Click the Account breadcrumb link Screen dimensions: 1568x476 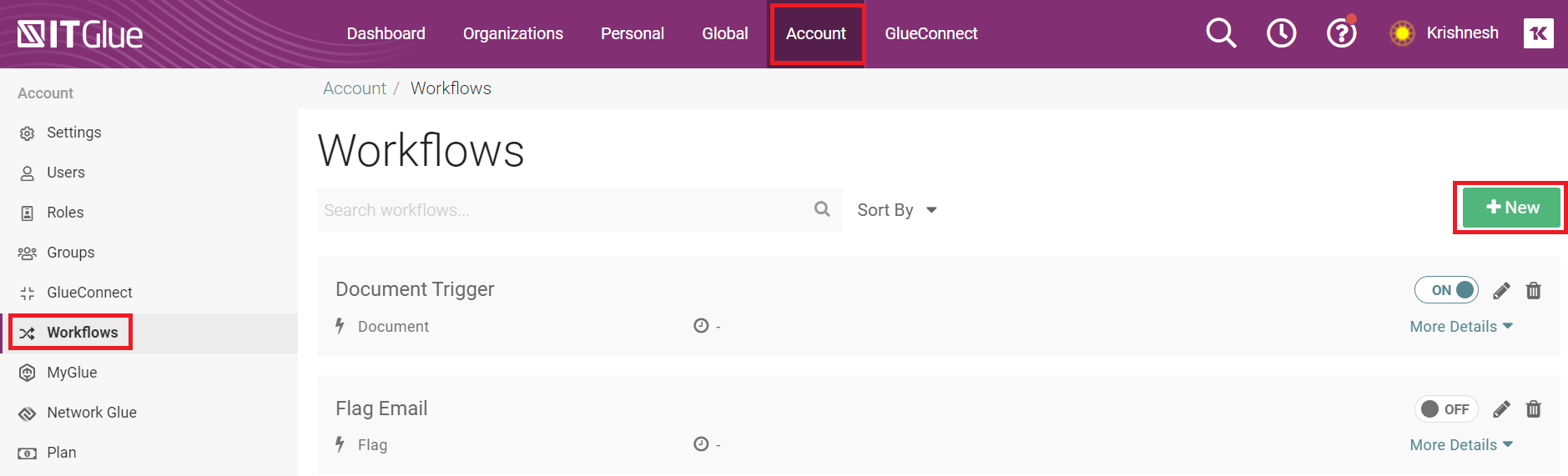point(355,88)
